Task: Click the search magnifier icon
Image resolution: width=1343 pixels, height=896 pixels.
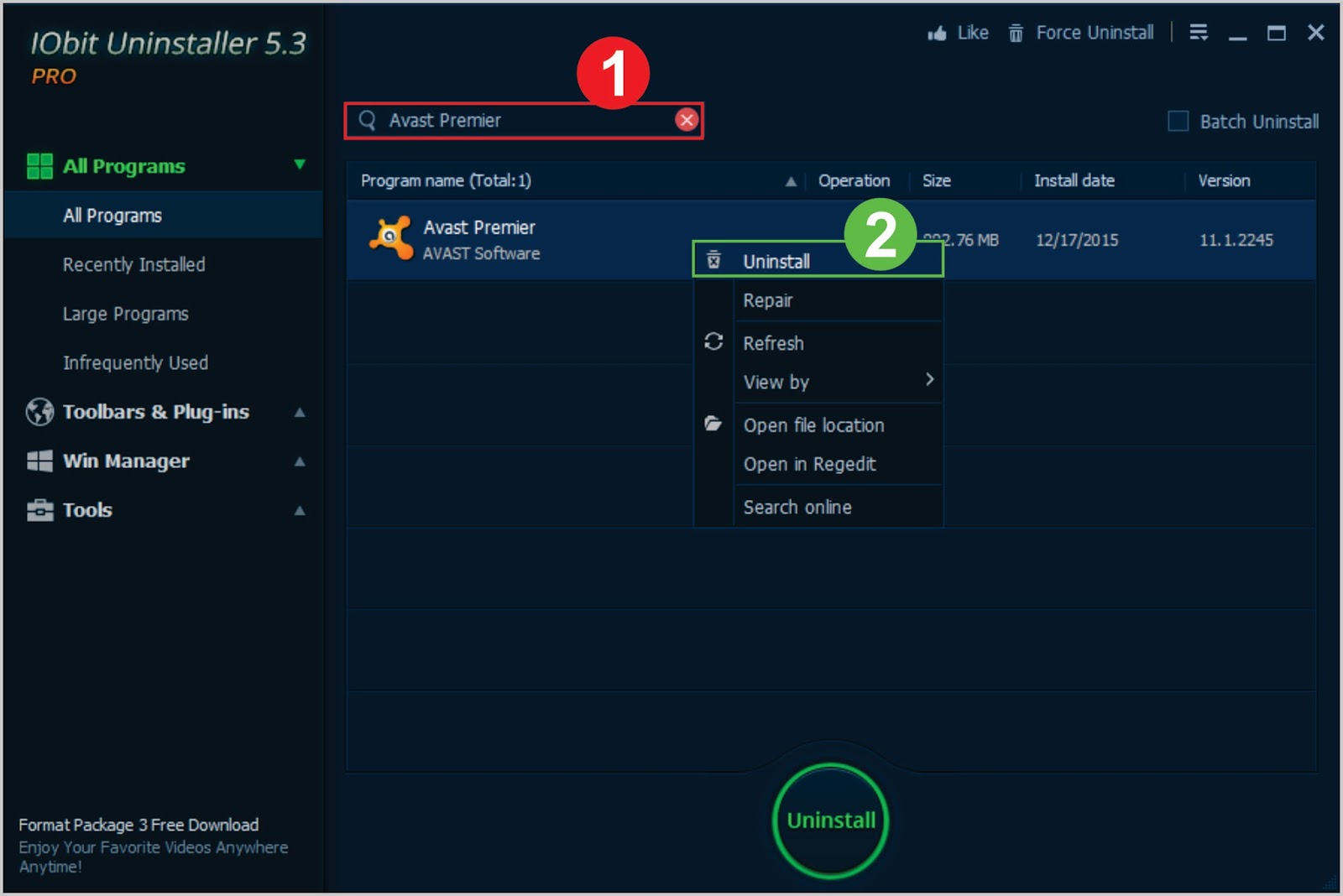Action: (367, 120)
